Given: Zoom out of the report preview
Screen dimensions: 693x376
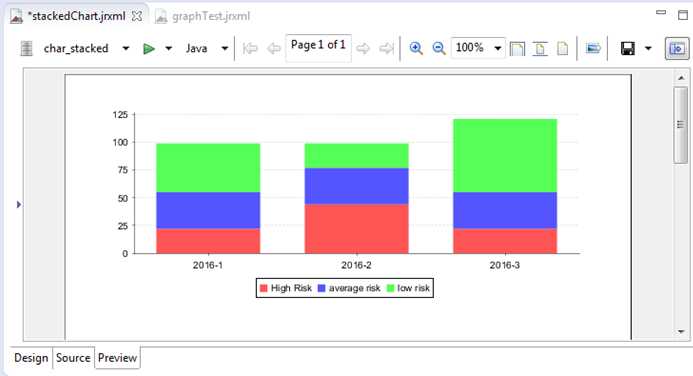Looking at the screenshot, I should tap(439, 48).
